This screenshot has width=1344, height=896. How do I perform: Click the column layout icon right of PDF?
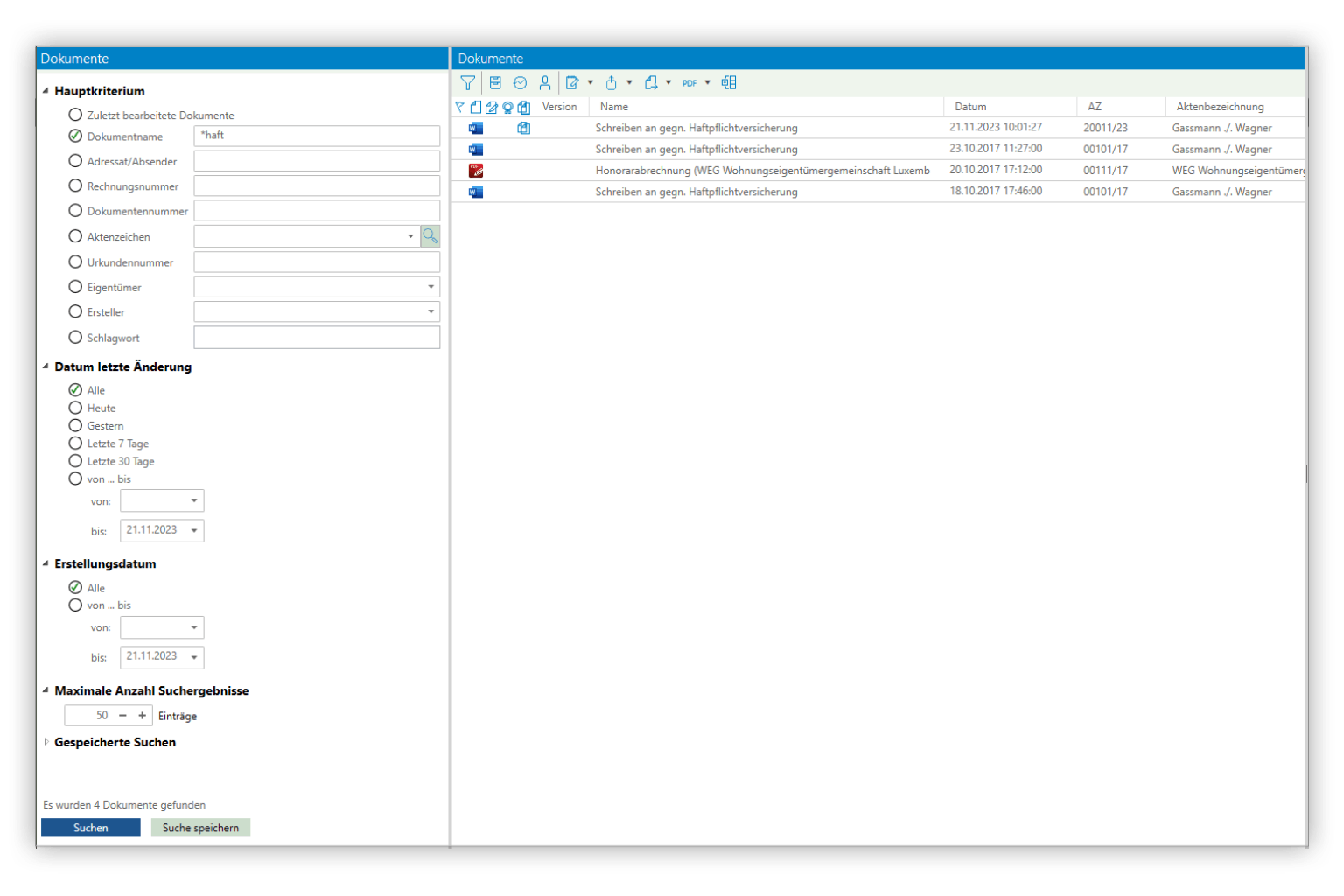click(729, 83)
